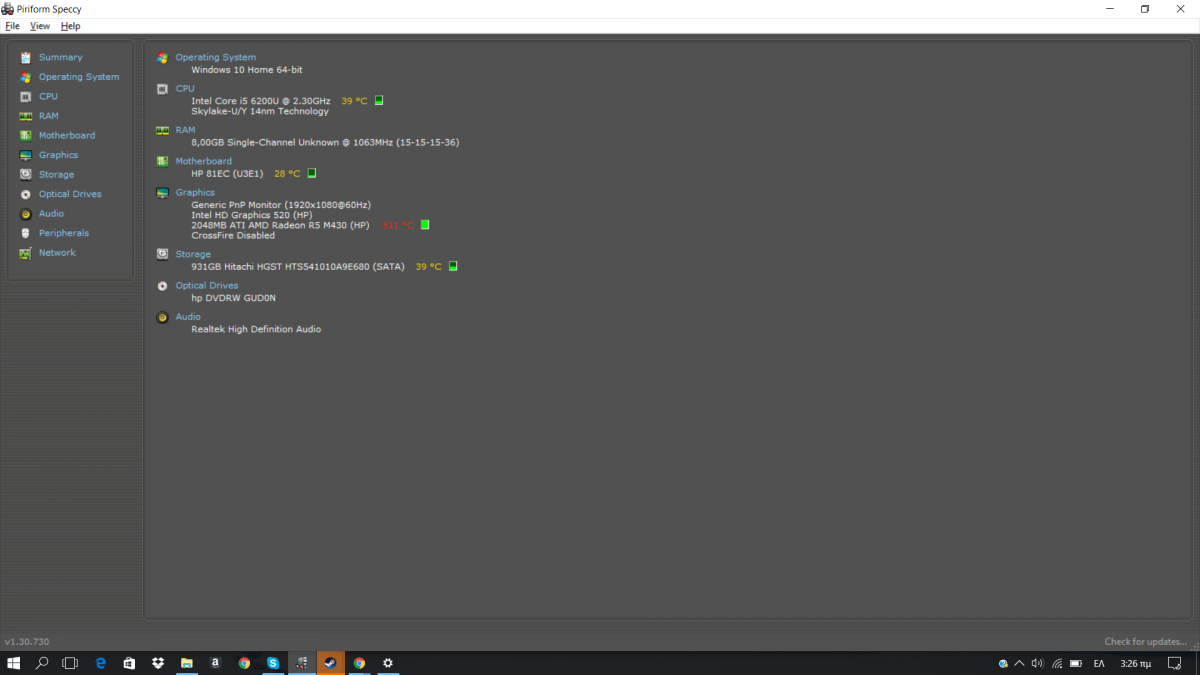1200x675 pixels.
Task: Click the ΕΛ language indicator
Action: tap(1099, 663)
